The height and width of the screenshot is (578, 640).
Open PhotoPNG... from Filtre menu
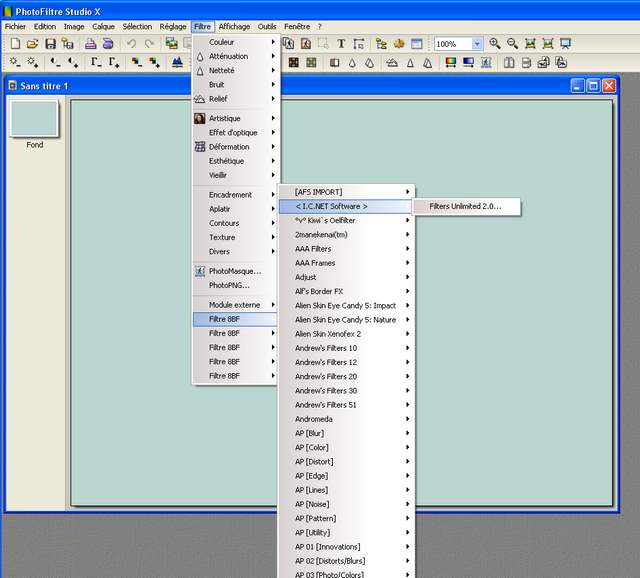coord(236,285)
